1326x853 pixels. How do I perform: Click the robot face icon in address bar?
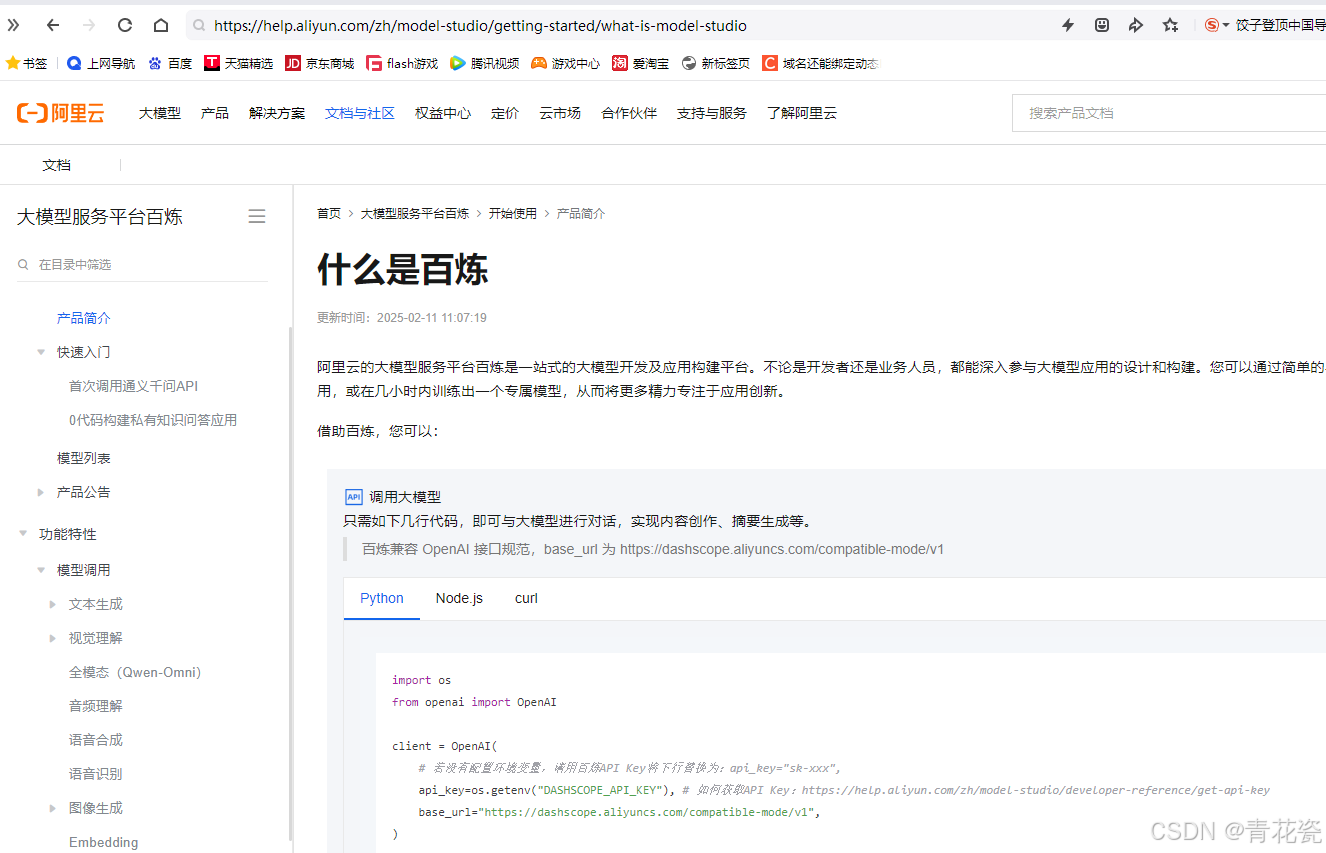[1102, 25]
